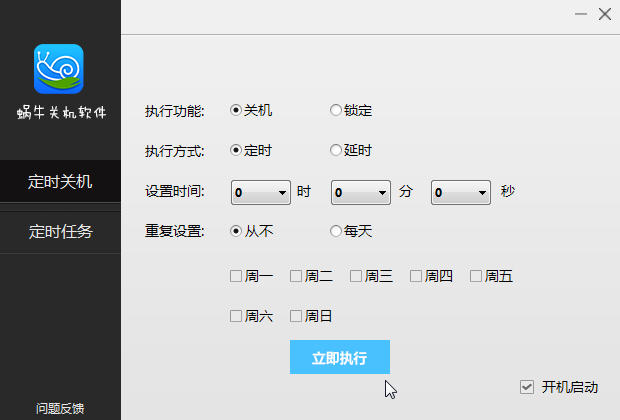
Task: Open the 问题反馈 link
Action: tap(60, 408)
